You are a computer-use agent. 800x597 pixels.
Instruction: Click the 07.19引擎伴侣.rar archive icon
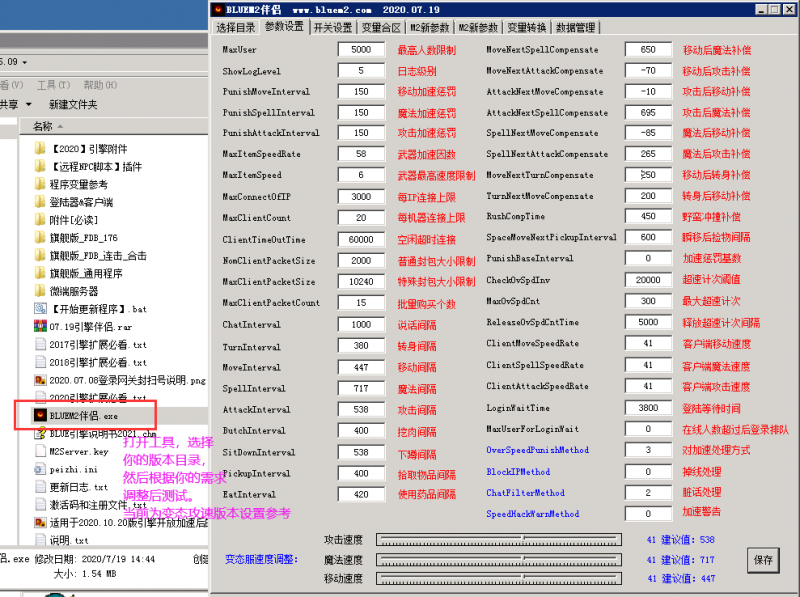[x=40, y=327]
